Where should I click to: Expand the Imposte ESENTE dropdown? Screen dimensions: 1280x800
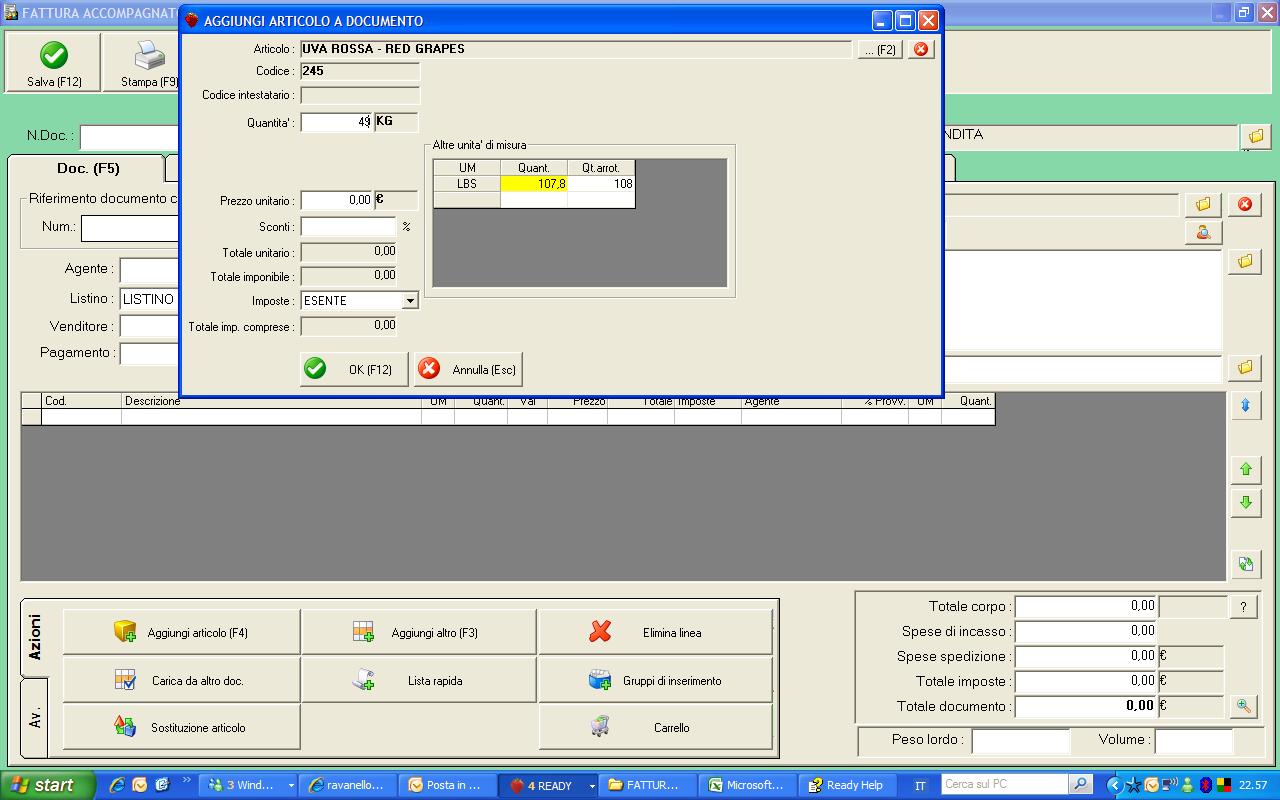[409, 301]
